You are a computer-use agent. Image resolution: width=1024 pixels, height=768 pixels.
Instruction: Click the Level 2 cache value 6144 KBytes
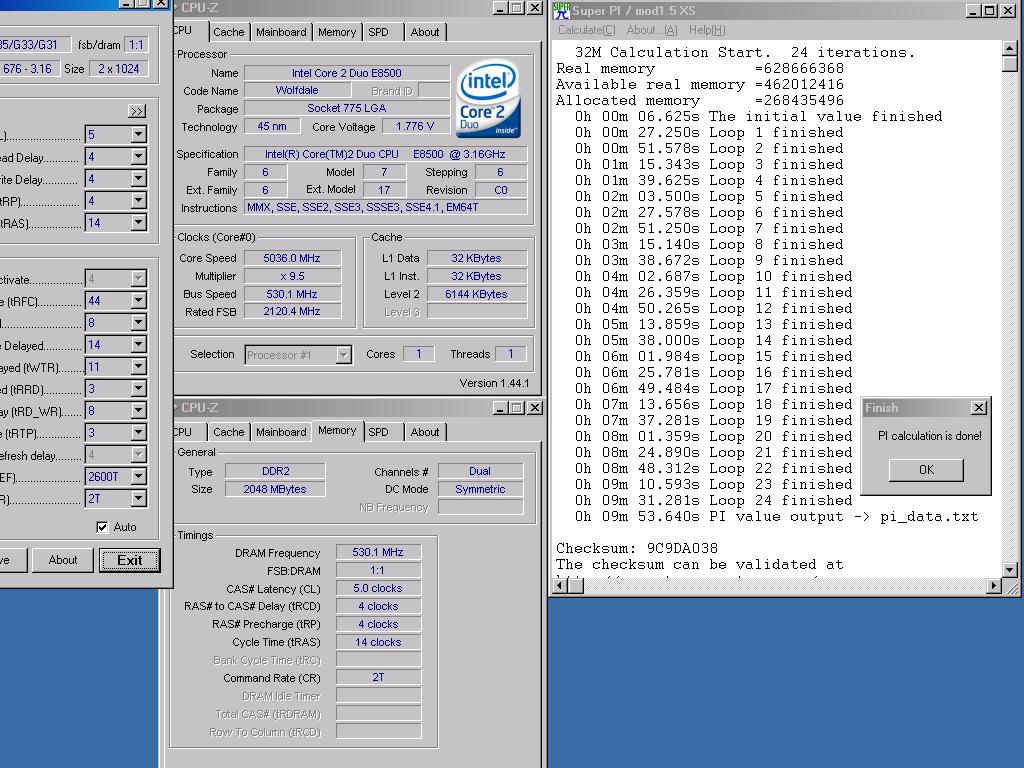(477, 294)
